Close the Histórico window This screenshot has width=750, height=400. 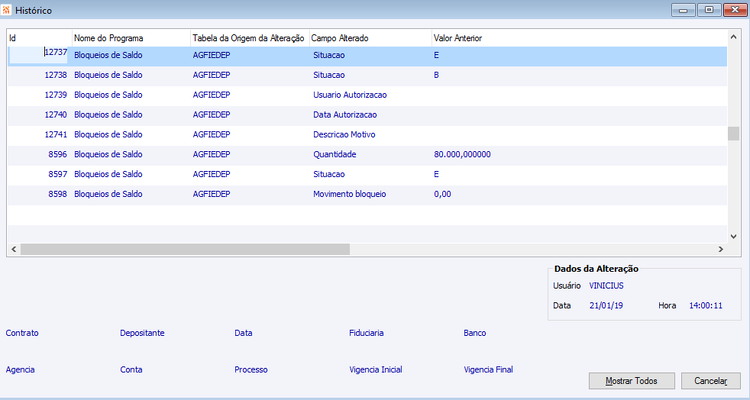(735, 10)
